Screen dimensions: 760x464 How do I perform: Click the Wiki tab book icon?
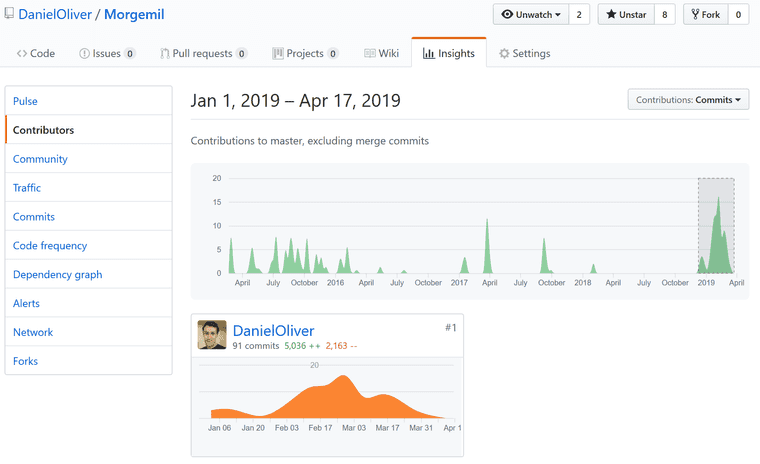(370, 54)
